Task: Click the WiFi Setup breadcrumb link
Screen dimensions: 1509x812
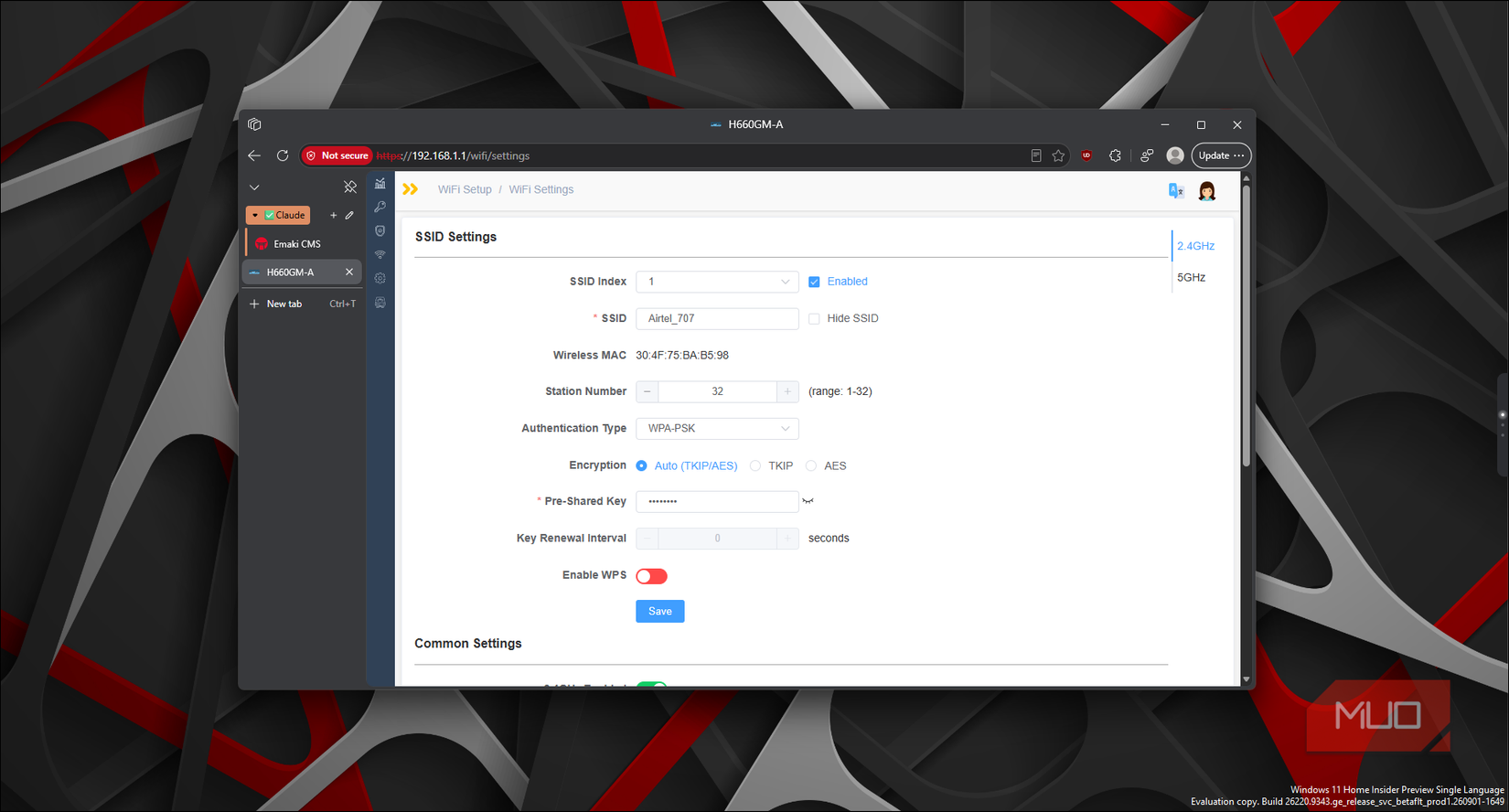Action: pyautogui.click(x=465, y=189)
